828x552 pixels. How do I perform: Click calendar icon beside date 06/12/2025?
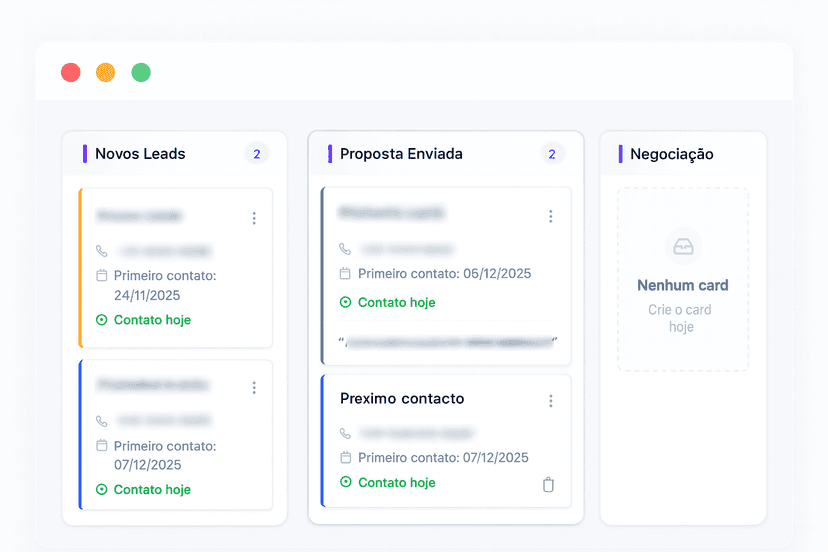click(346, 274)
